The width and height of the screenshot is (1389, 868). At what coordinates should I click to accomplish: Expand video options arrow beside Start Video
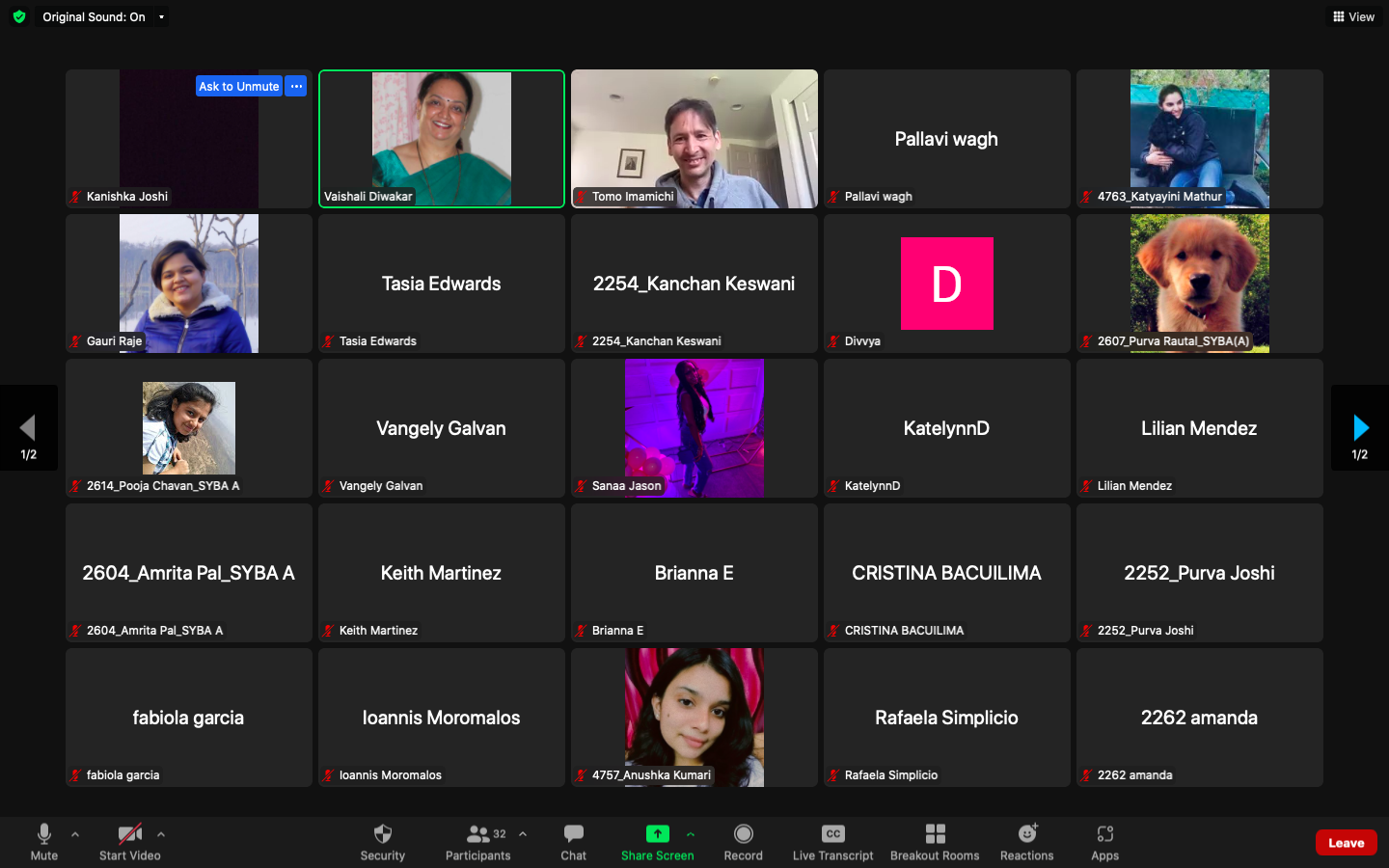[x=161, y=834]
